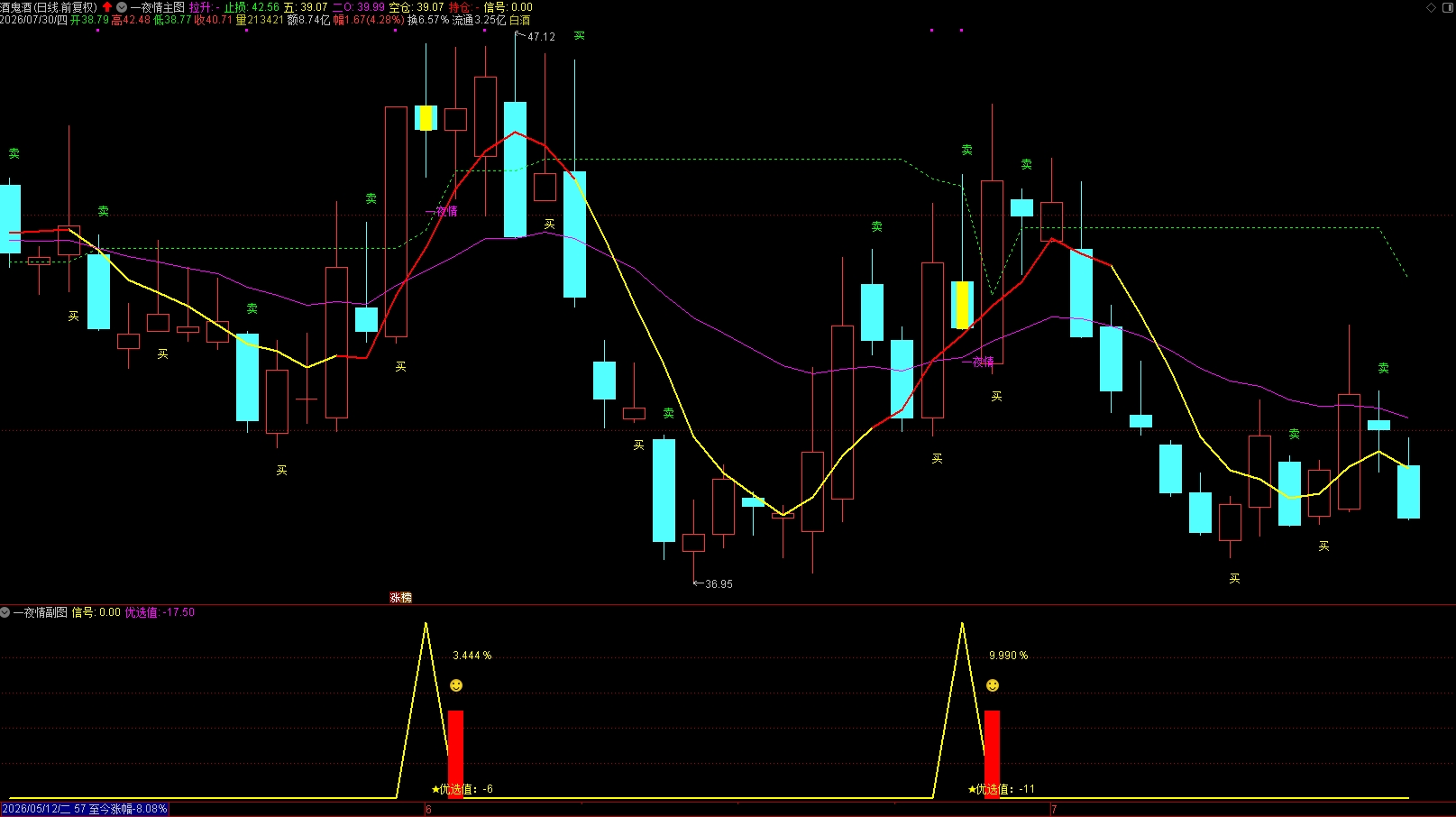Click the red up-arrow icon beside the stock name
The width and height of the screenshot is (1456, 817).
(107, 6)
